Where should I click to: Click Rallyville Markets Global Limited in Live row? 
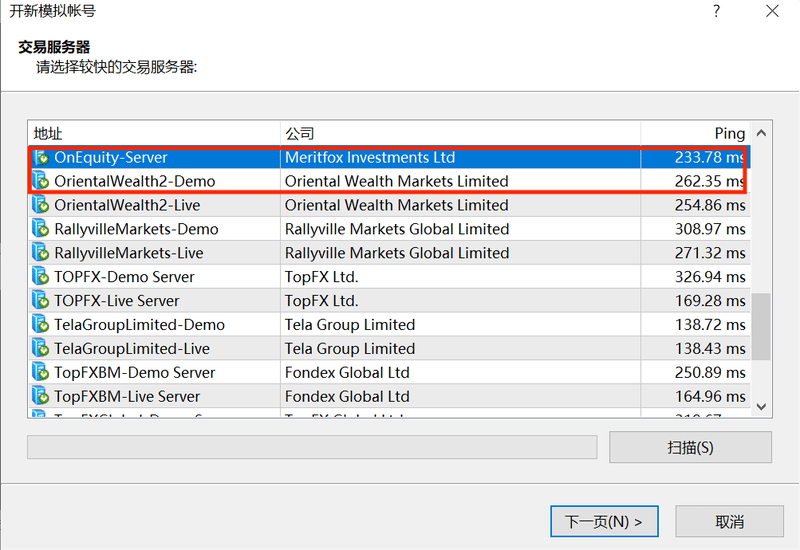(397, 253)
